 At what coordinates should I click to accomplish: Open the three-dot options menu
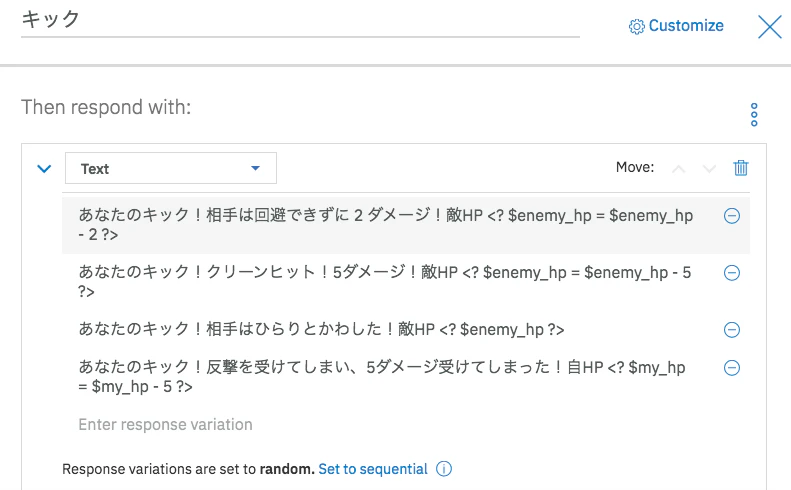(754, 115)
